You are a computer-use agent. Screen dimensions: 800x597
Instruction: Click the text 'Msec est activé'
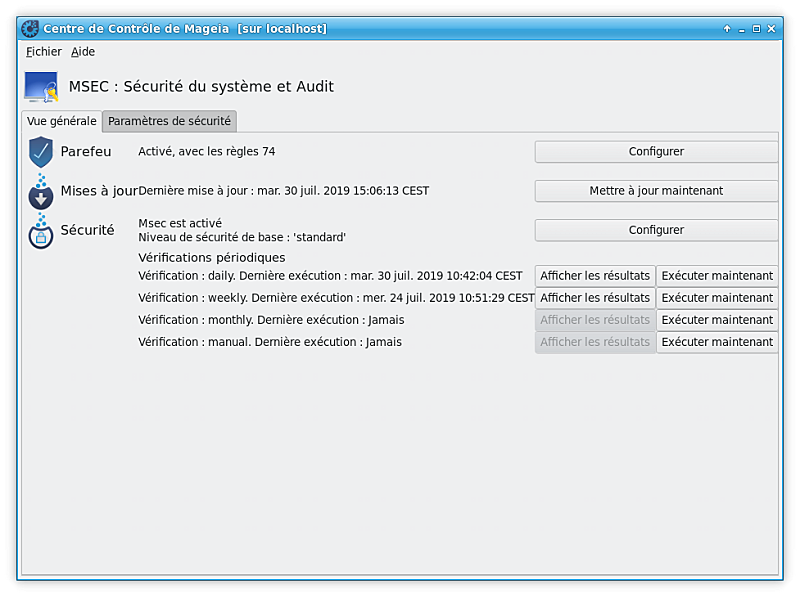coord(180,223)
